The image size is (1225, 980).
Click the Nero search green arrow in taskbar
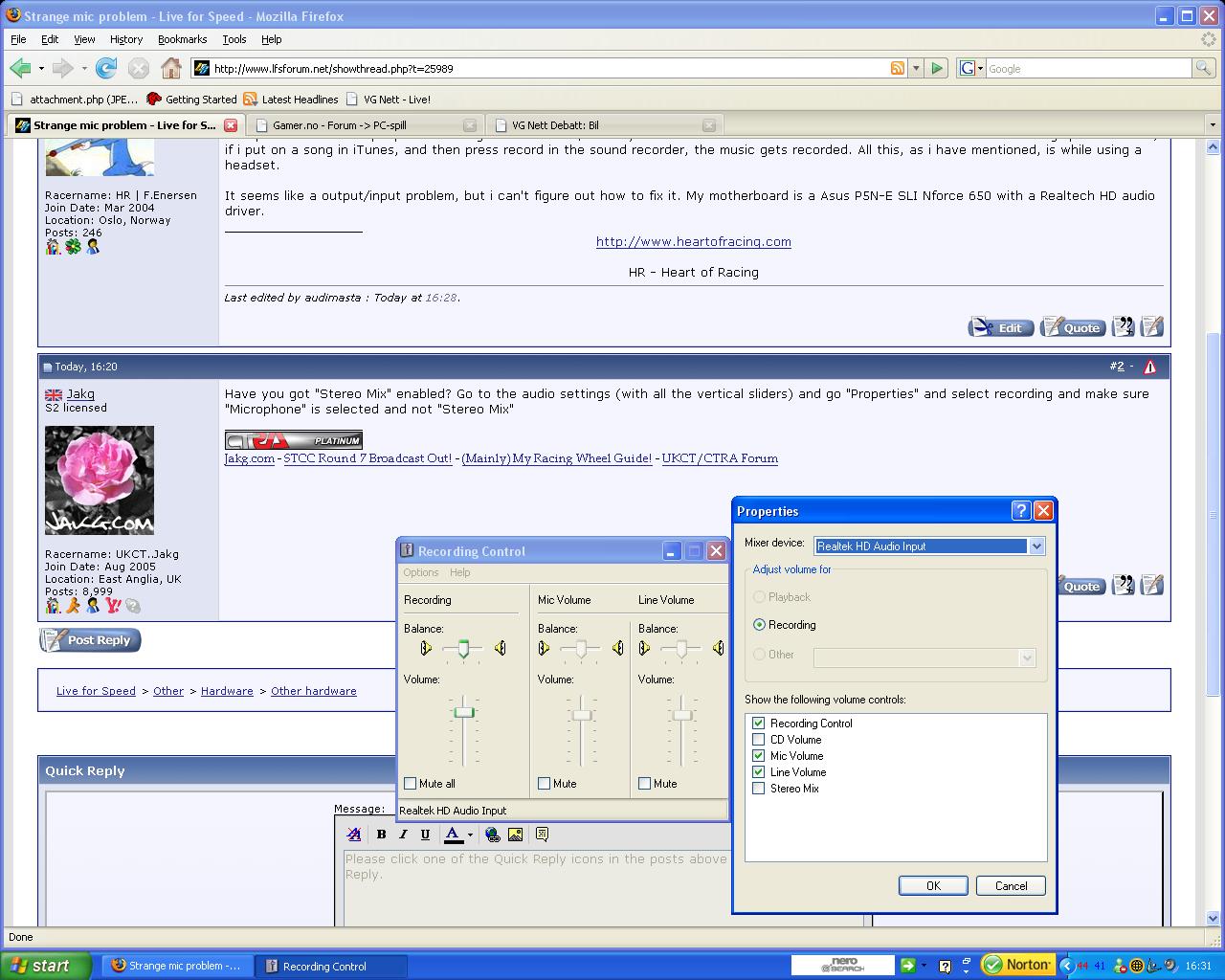tap(908, 966)
